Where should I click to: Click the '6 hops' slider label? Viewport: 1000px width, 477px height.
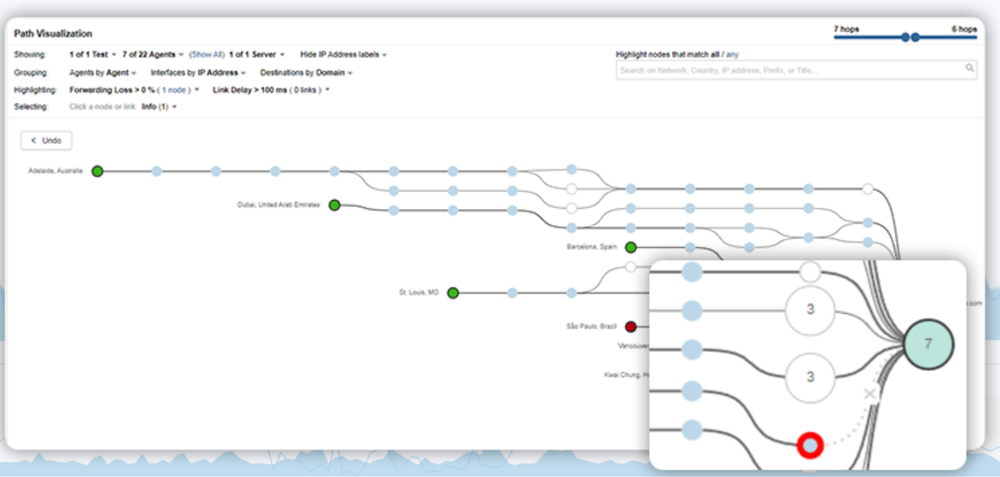pos(964,29)
